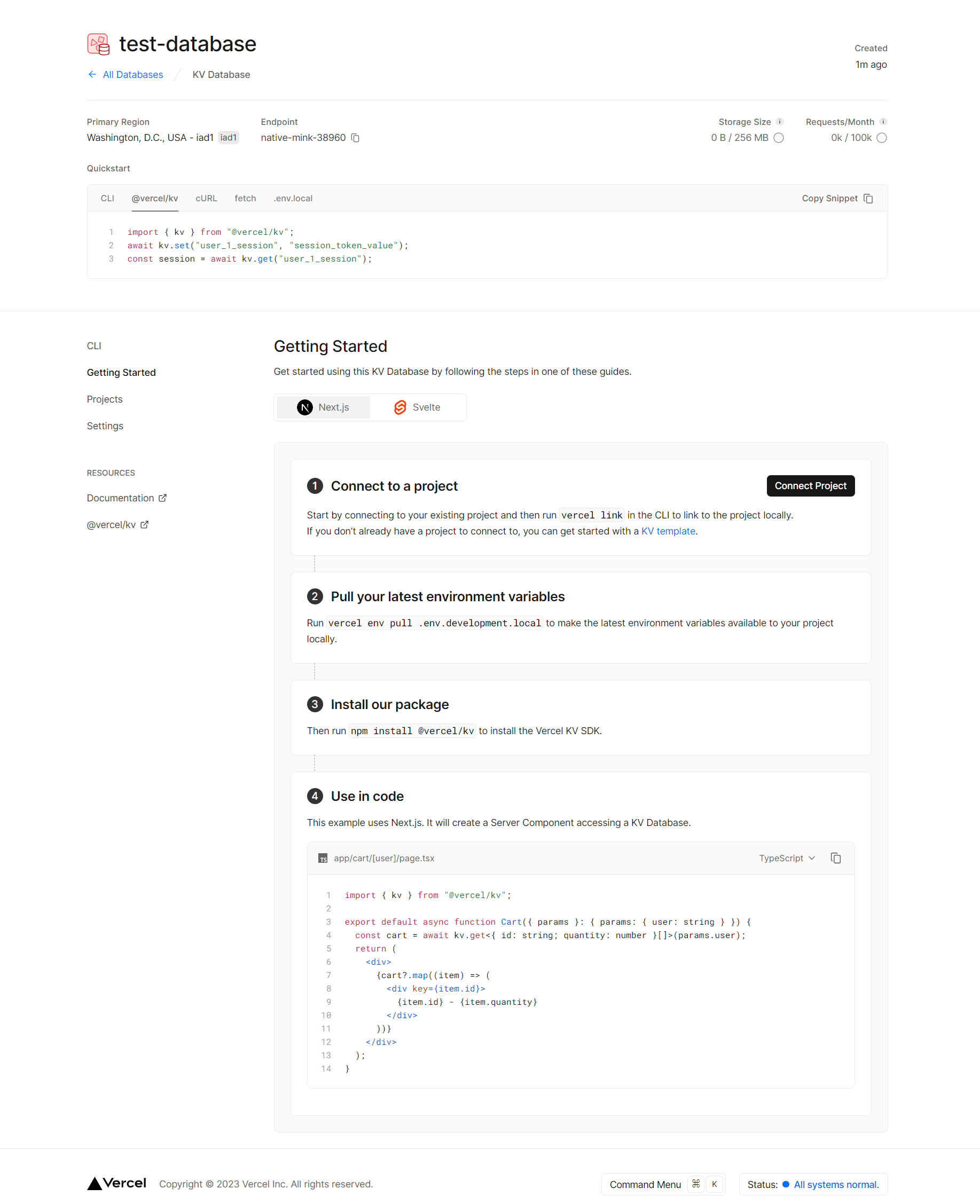
Task: Click the Copy Snippet label
Action: point(829,199)
